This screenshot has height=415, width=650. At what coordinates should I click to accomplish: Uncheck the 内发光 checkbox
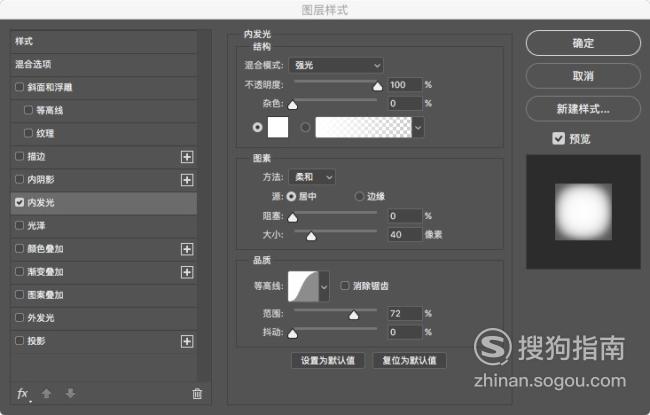click(x=19, y=202)
